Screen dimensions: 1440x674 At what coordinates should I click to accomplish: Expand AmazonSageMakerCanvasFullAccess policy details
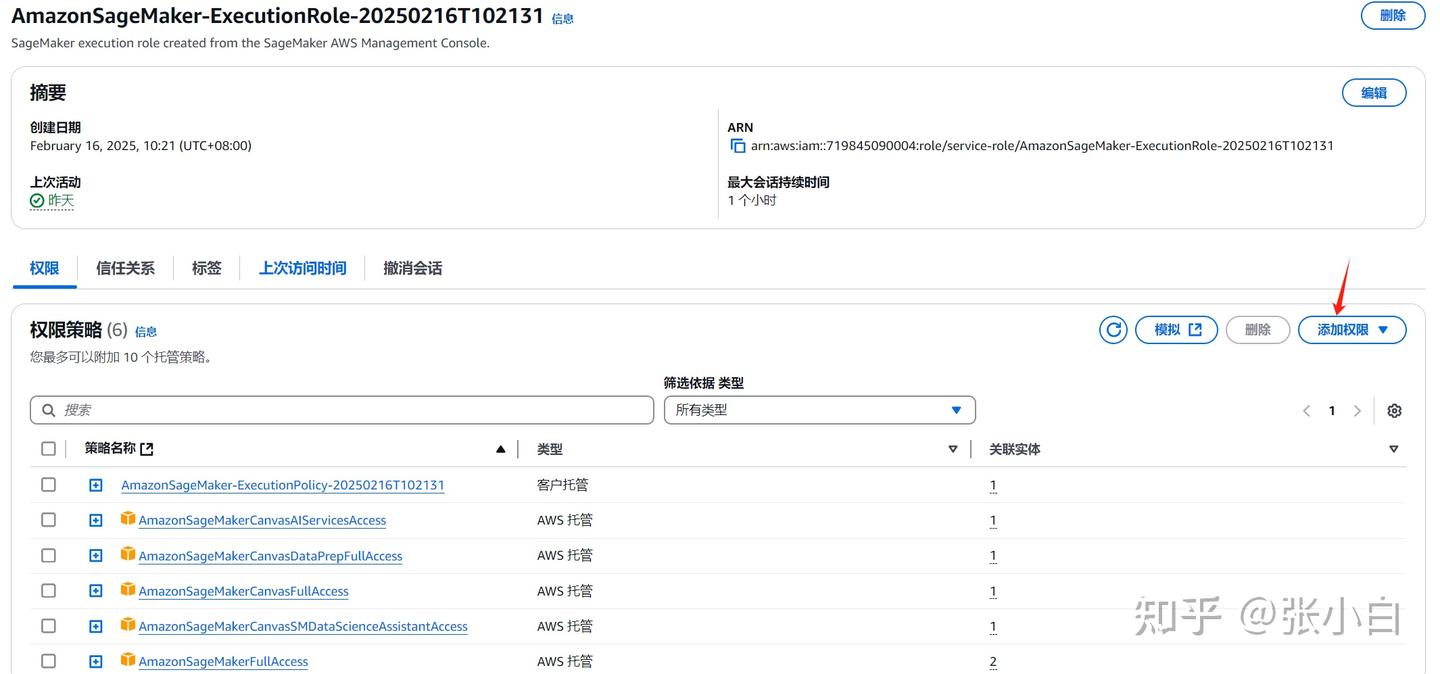[96, 591]
